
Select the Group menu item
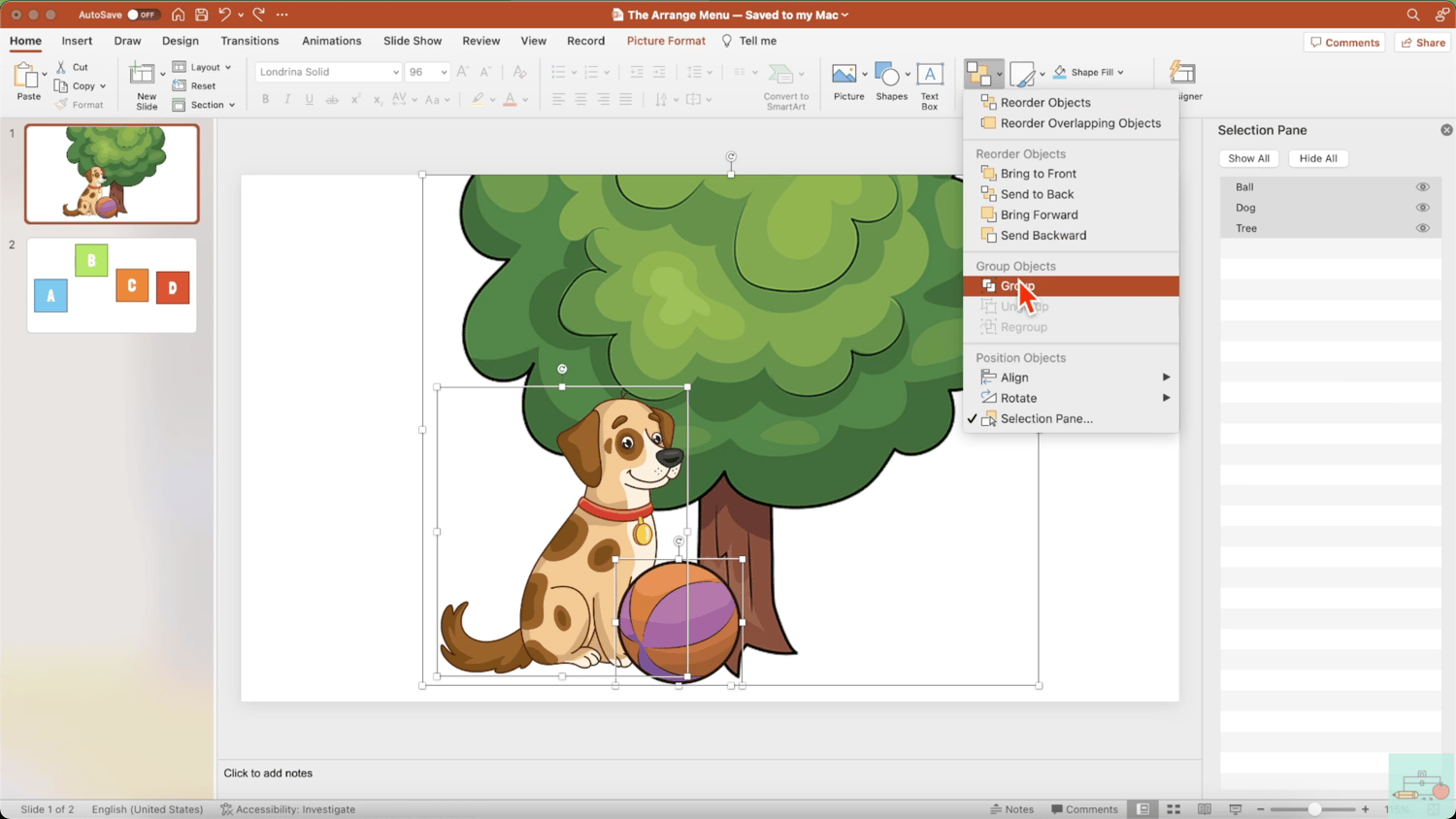tap(1071, 286)
